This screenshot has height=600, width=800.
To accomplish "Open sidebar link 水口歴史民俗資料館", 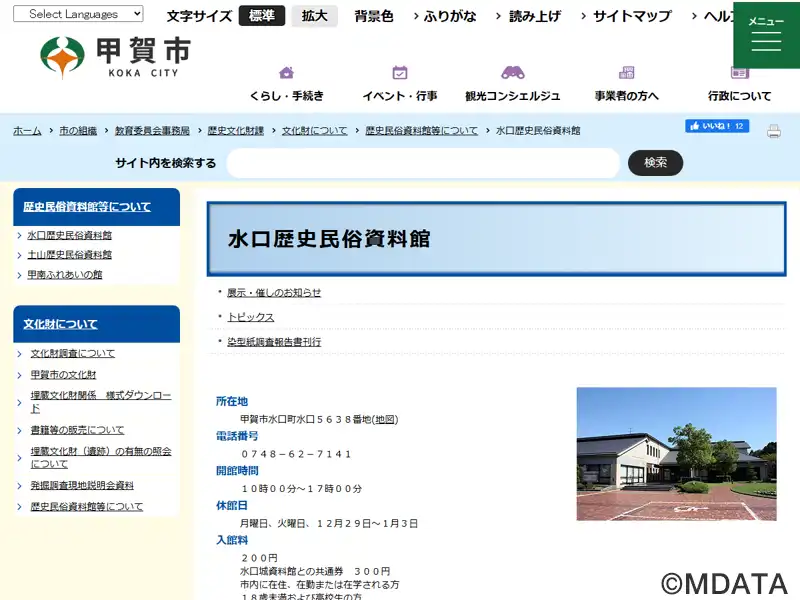I will 69,235.
